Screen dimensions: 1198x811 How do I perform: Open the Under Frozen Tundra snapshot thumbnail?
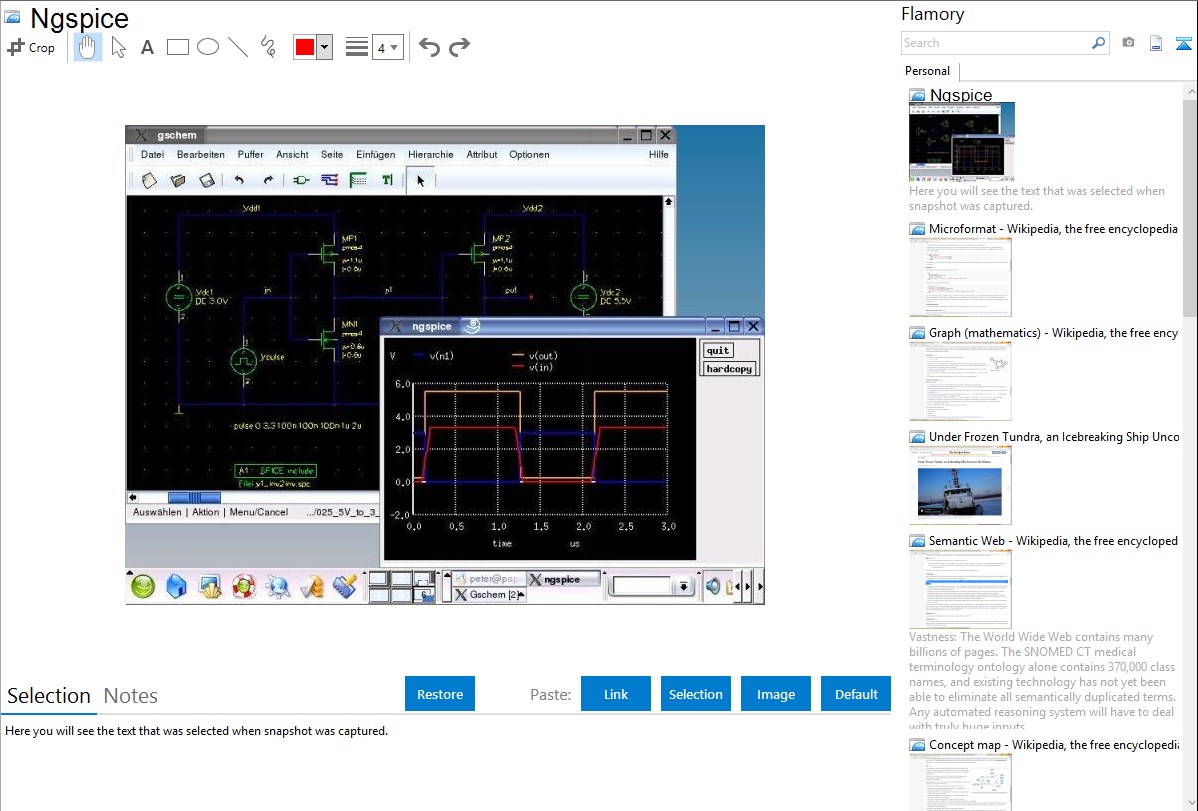(960, 485)
